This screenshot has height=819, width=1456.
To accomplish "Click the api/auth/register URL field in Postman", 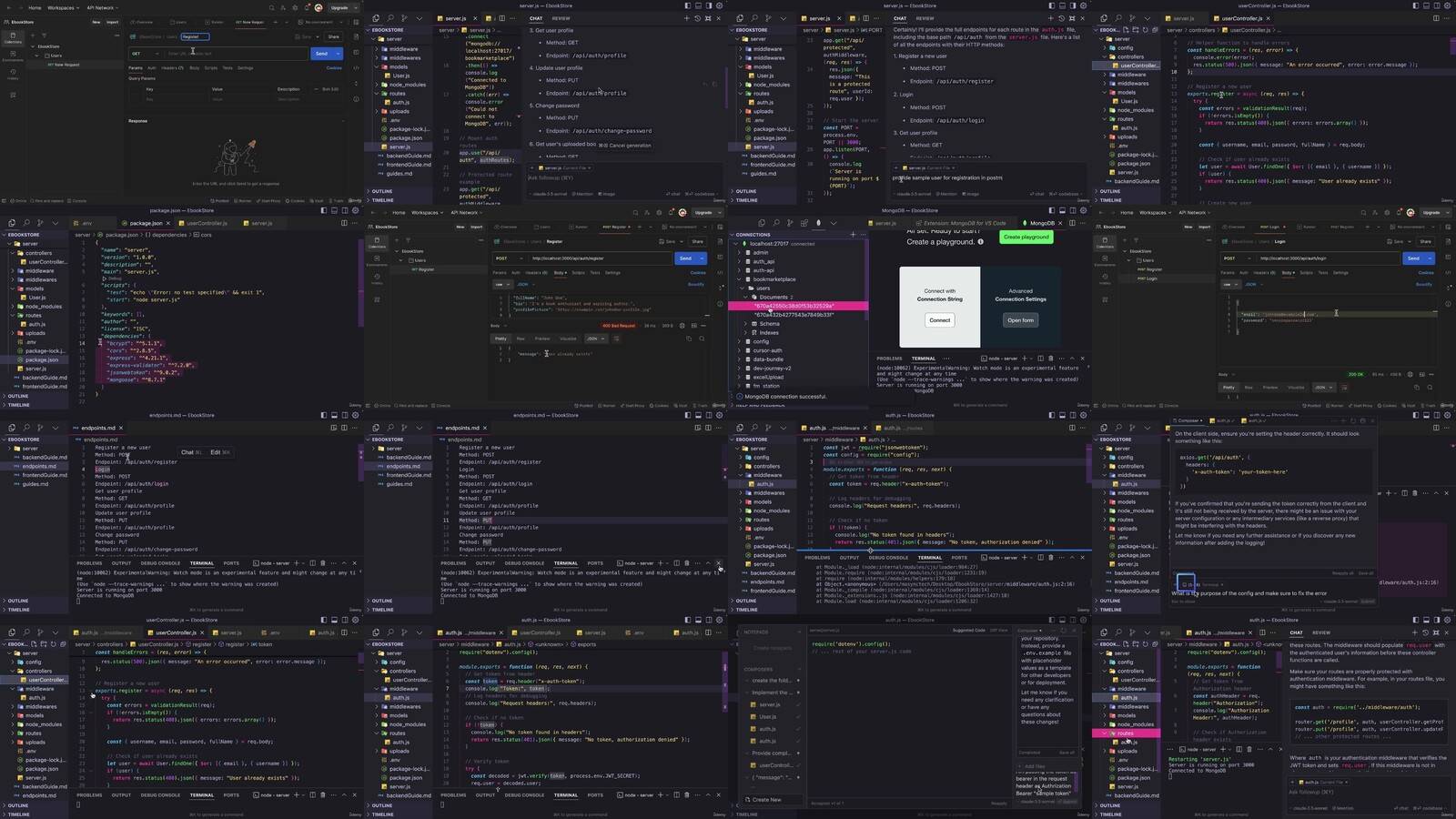I will [600, 258].
